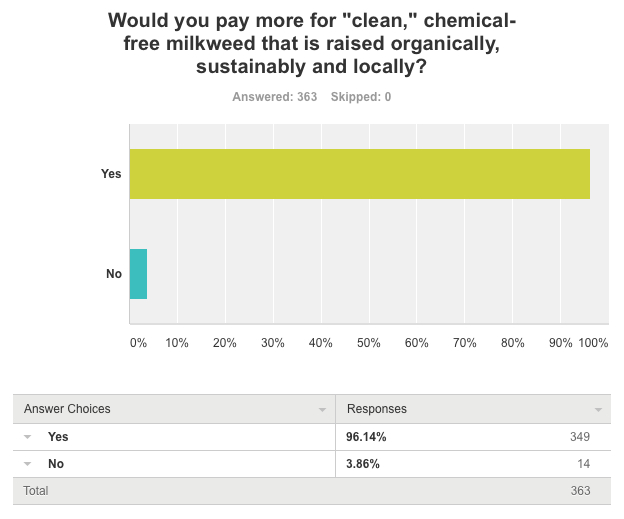Select the 349 response count

[580, 437]
